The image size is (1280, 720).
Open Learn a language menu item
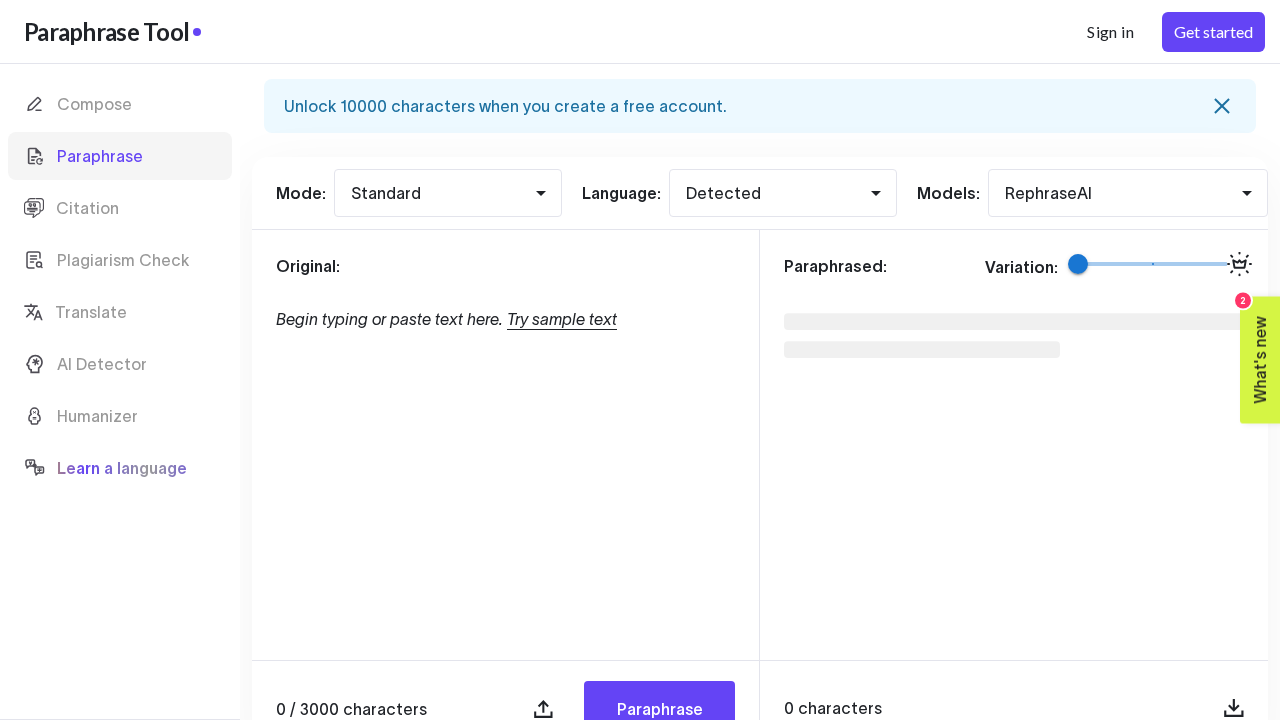121,468
